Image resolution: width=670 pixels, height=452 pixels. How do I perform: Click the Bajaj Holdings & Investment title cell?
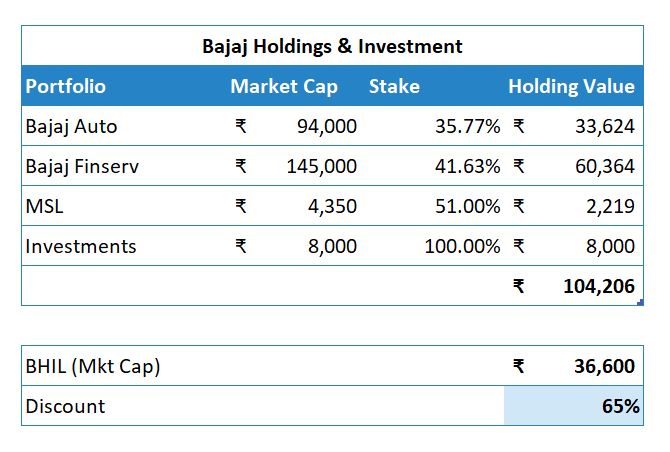point(332,46)
